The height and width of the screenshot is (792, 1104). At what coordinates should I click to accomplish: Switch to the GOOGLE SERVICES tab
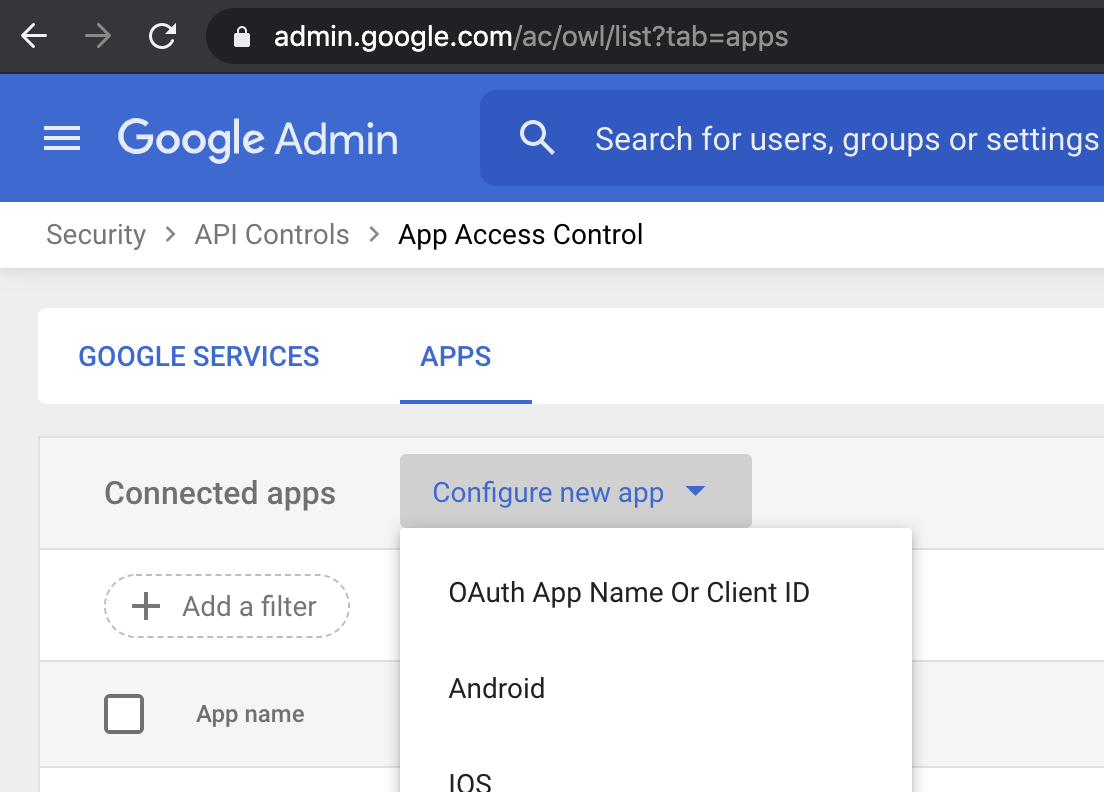point(198,356)
